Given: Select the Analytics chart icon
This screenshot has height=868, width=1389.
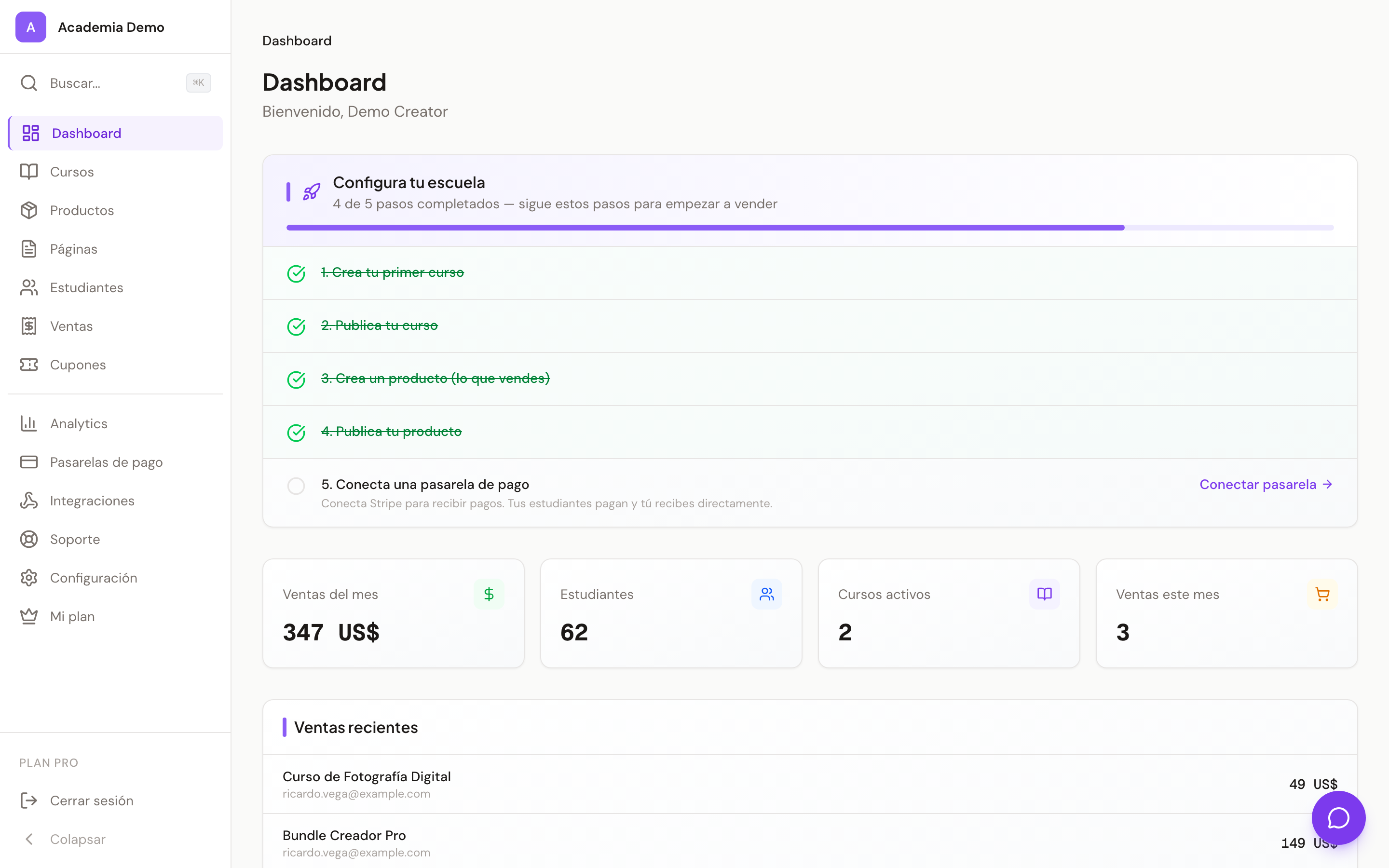Looking at the screenshot, I should (x=30, y=423).
